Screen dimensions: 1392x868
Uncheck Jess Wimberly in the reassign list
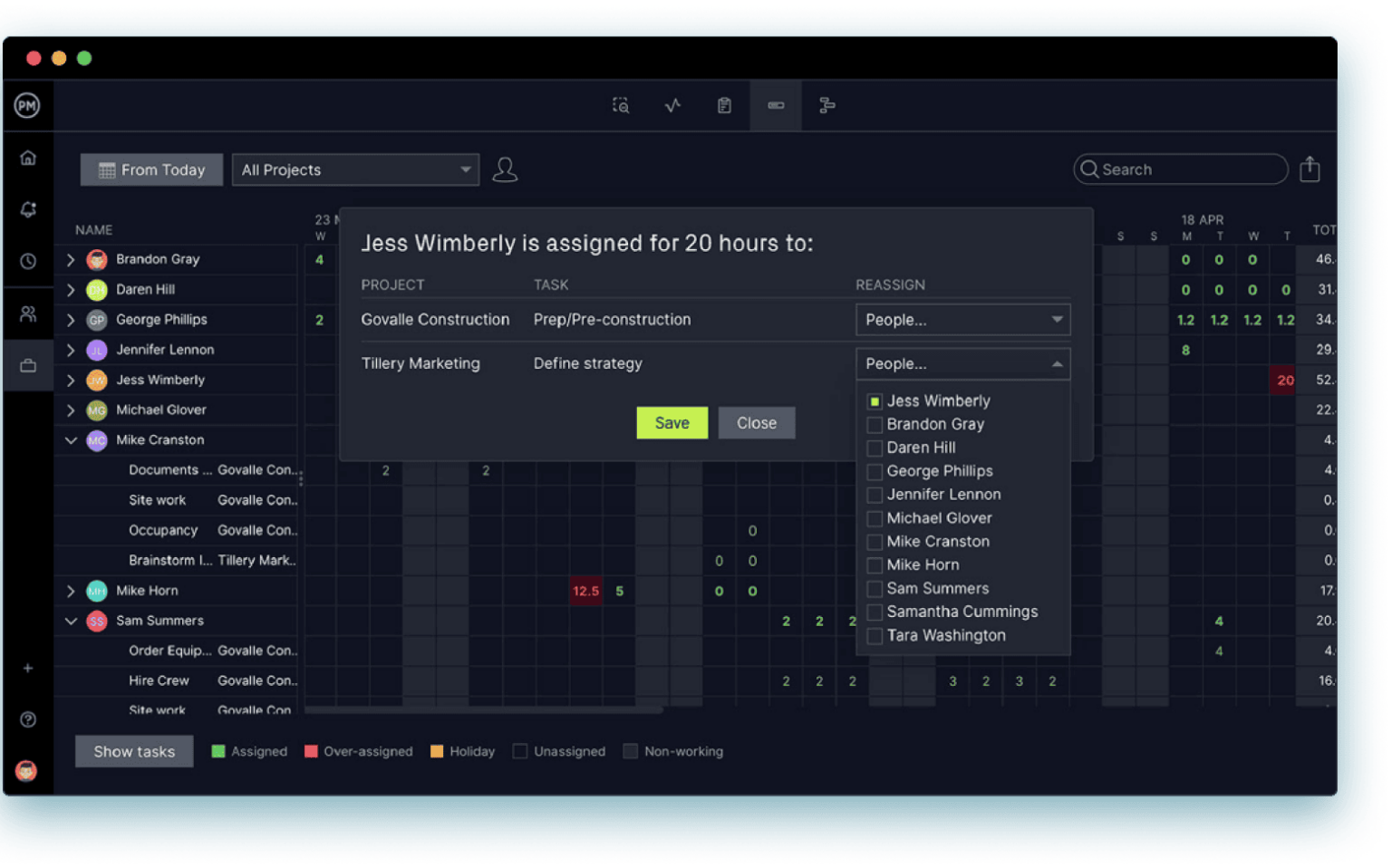pos(875,400)
